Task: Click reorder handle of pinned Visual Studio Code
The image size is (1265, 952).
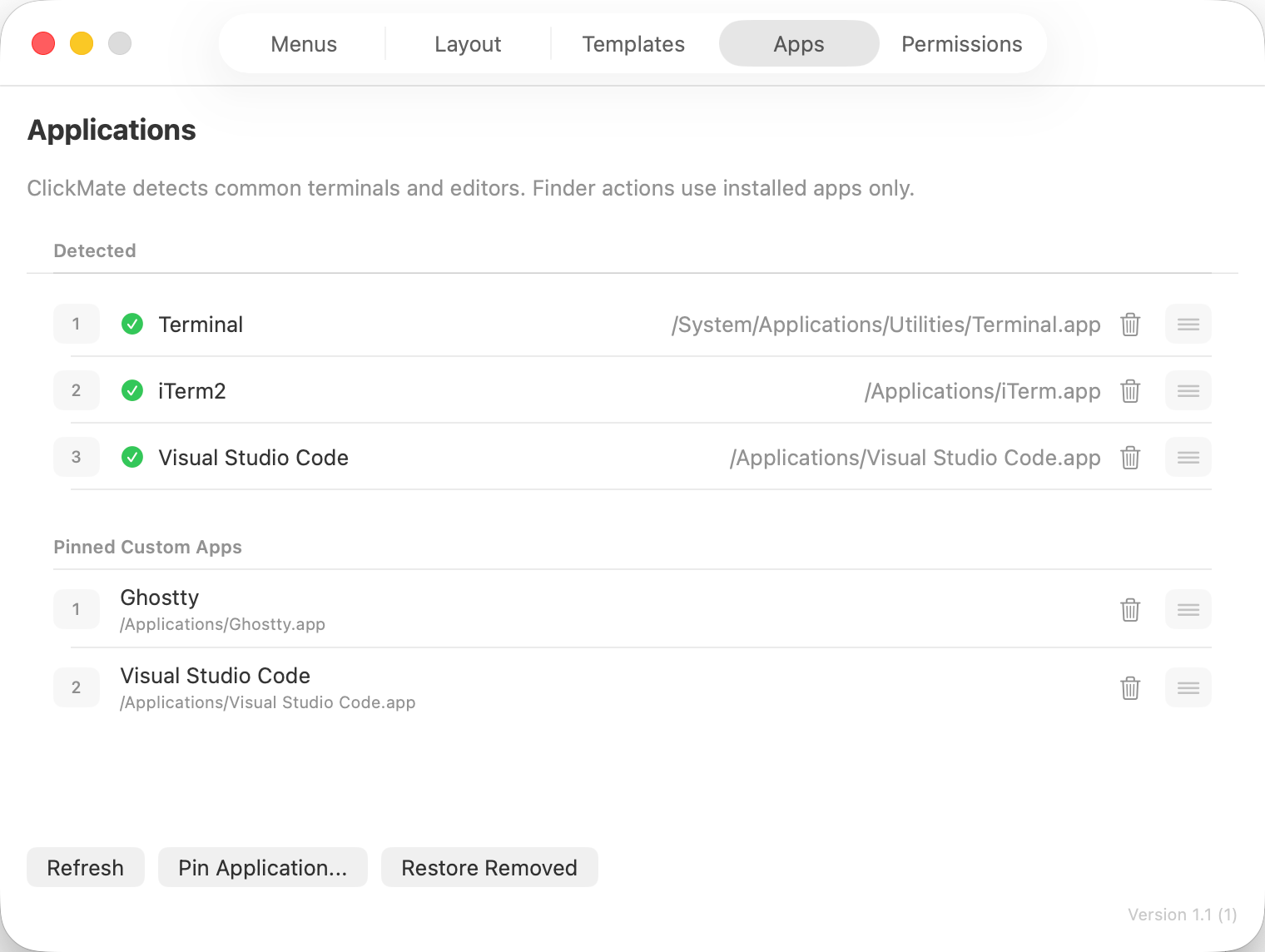Action: (x=1188, y=687)
